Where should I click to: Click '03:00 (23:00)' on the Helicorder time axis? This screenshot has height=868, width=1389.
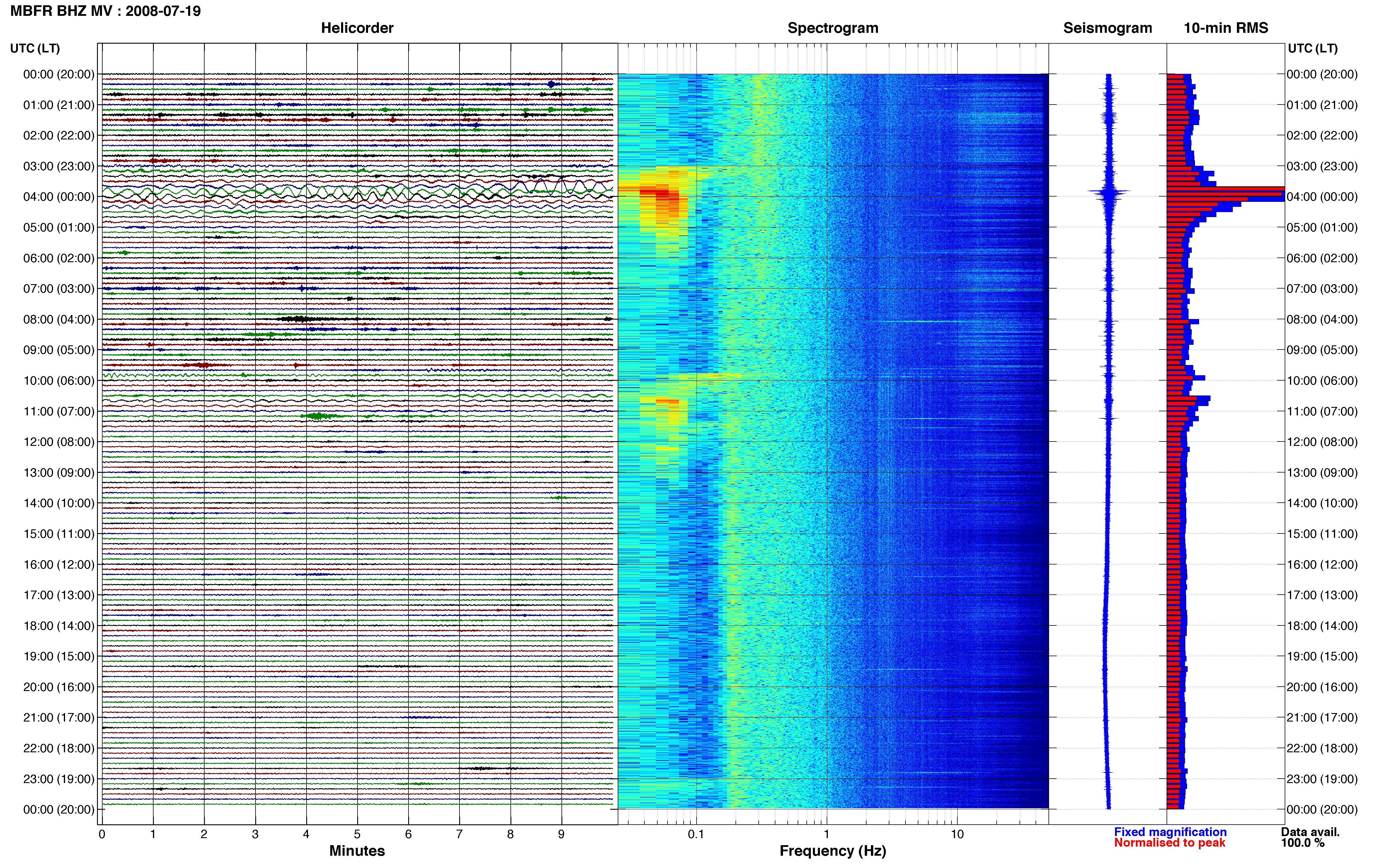[59, 166]
